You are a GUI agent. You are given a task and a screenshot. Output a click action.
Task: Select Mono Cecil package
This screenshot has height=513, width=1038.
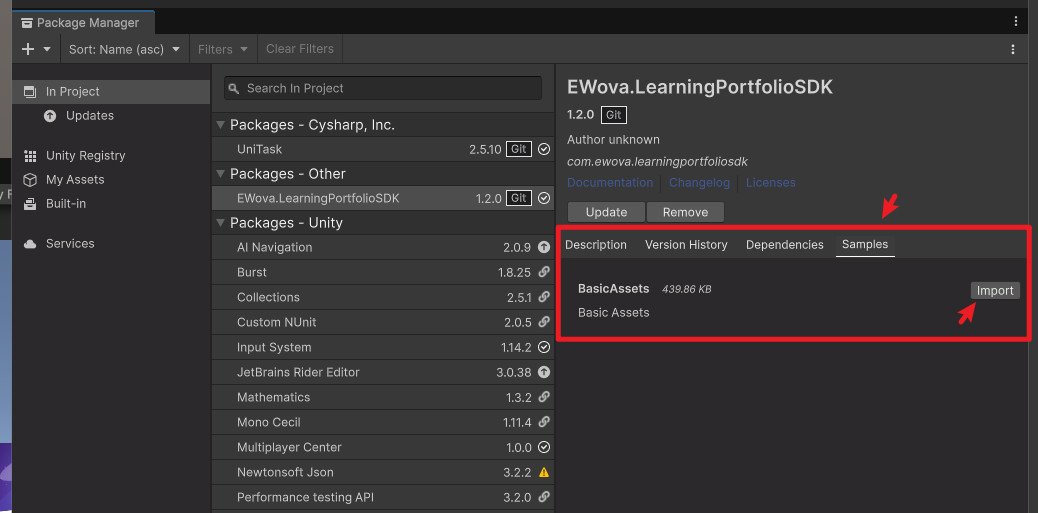[x=383, y=422]
